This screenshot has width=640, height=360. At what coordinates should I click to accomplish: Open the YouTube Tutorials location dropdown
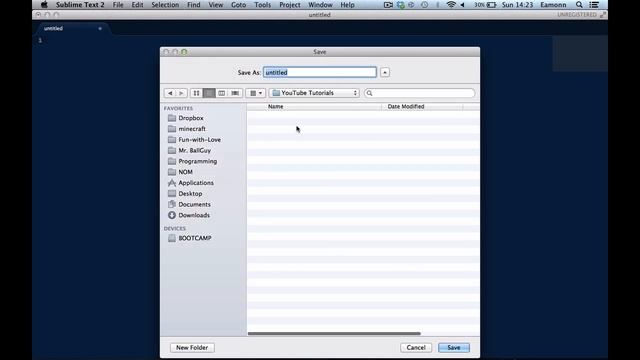click(x=314, y=93)
